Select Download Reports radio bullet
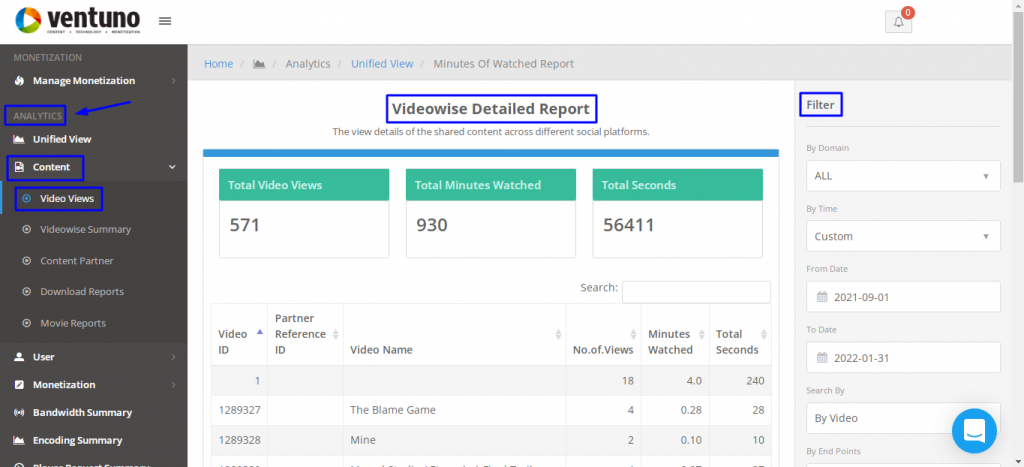 tap(27, 292)
